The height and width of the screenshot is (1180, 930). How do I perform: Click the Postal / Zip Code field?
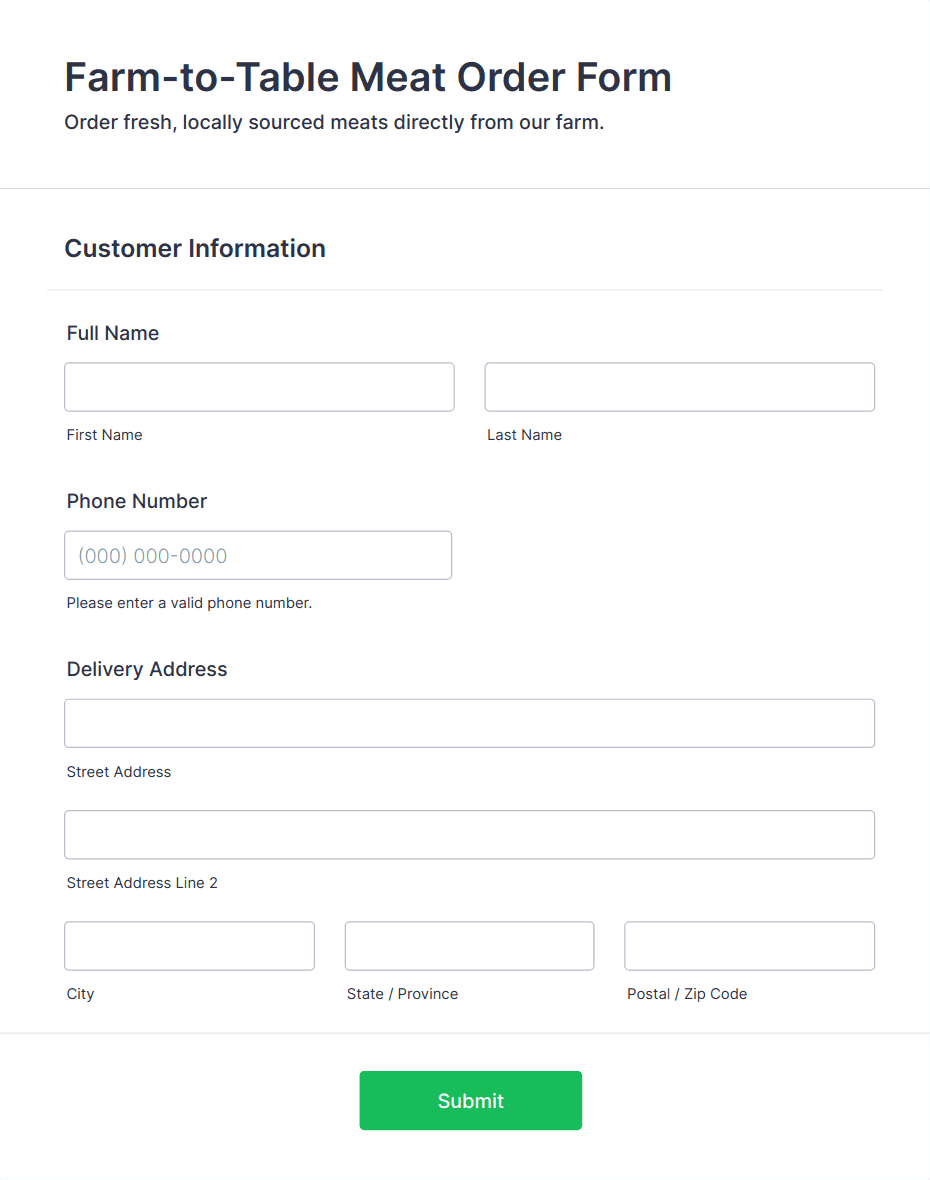(749, 945)
